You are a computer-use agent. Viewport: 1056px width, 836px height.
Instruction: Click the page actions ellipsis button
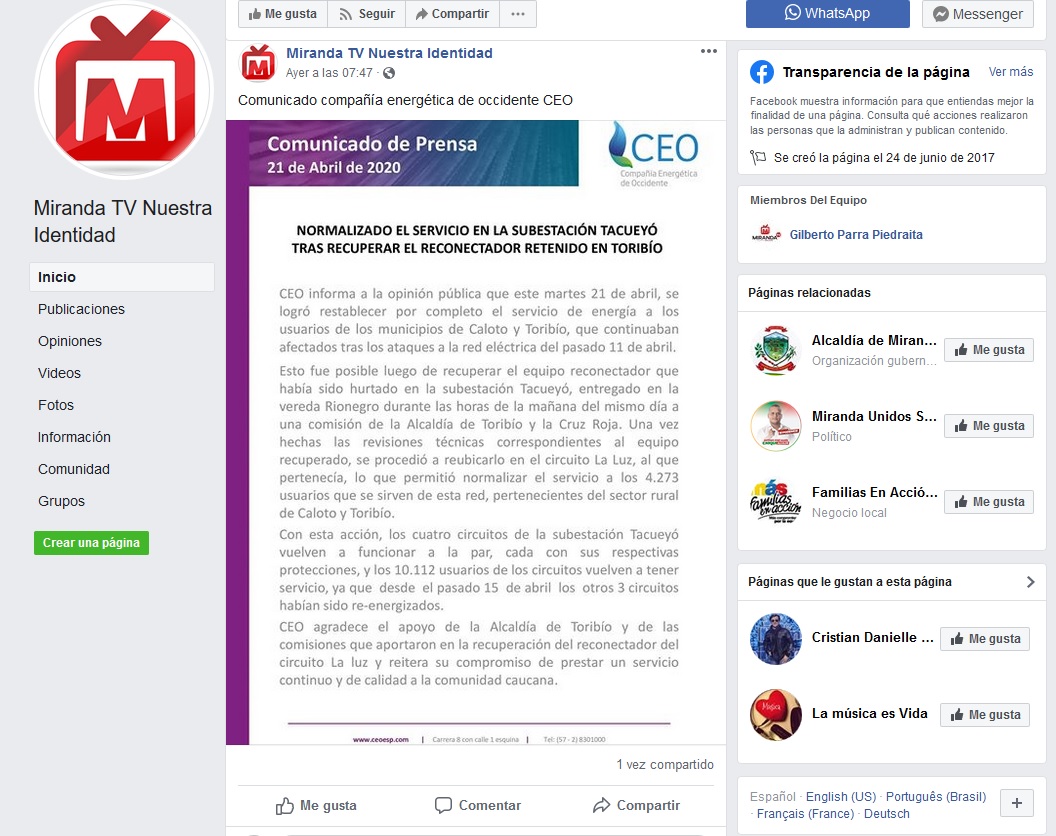pos(518,13)
